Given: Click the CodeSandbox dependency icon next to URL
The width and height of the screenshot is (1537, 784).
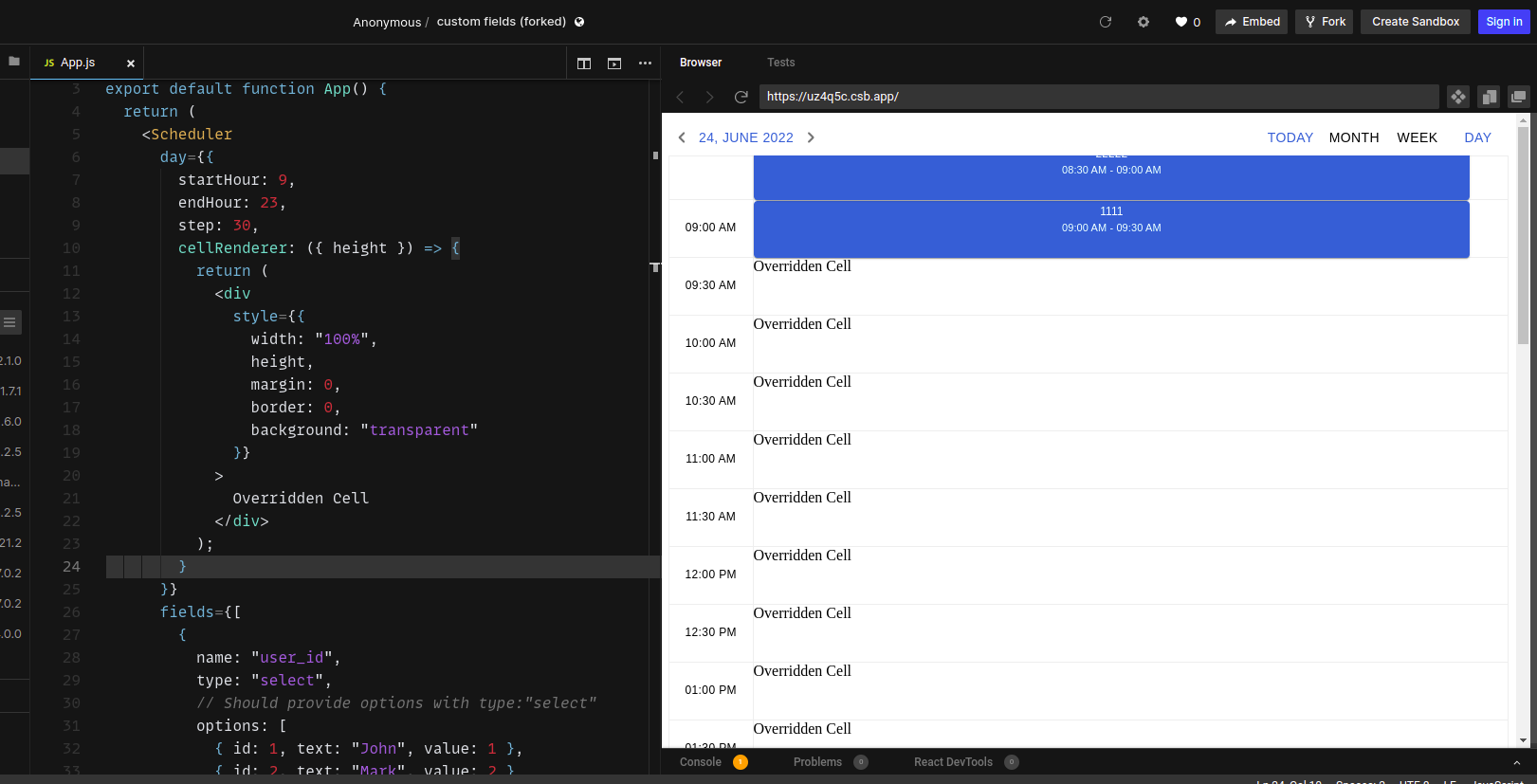Looking at the screenshot, I should [x=1458, y=97].
